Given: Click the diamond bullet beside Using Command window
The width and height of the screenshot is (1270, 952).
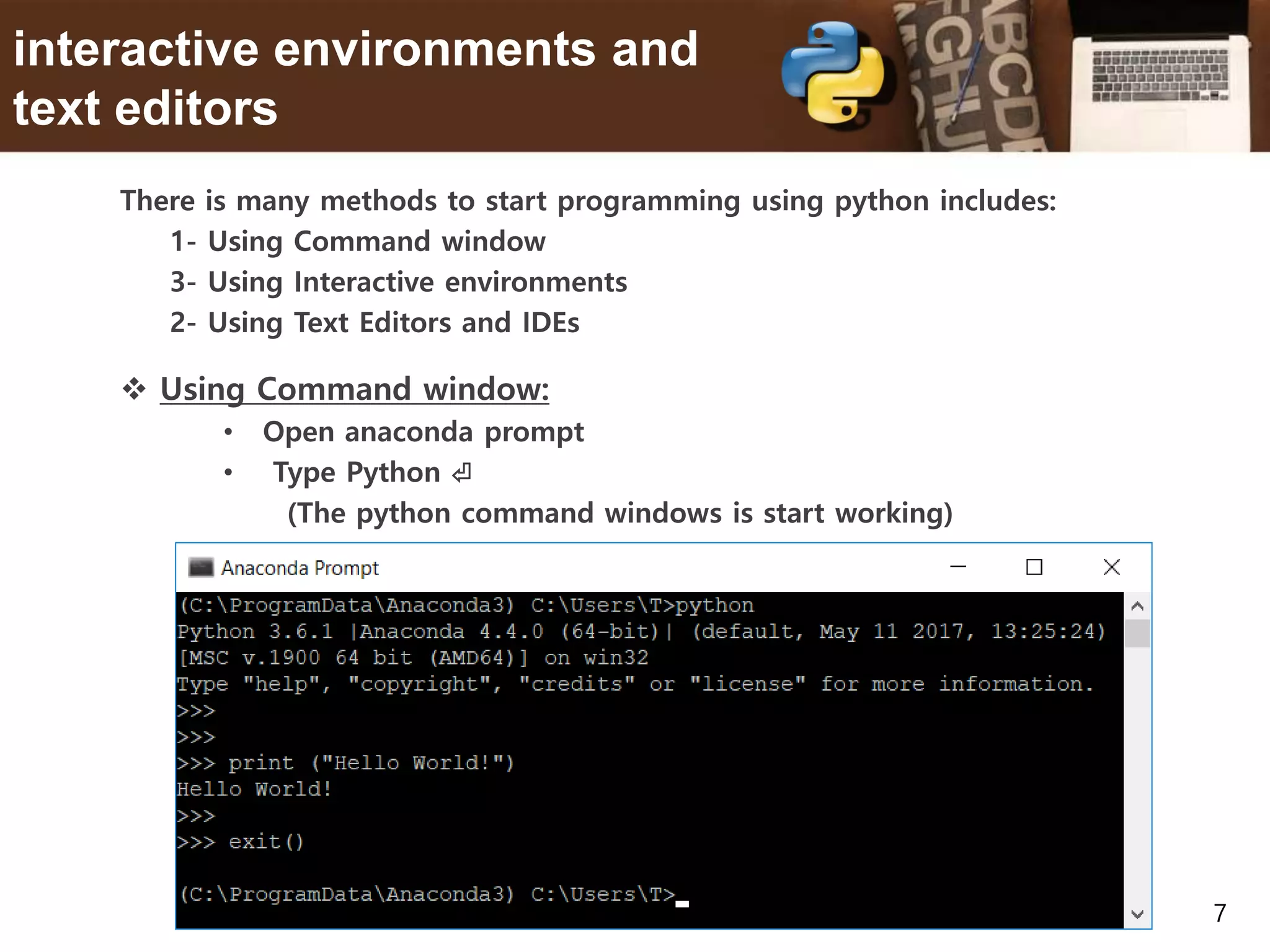Looking at the screenshot, I should point(134,390).
